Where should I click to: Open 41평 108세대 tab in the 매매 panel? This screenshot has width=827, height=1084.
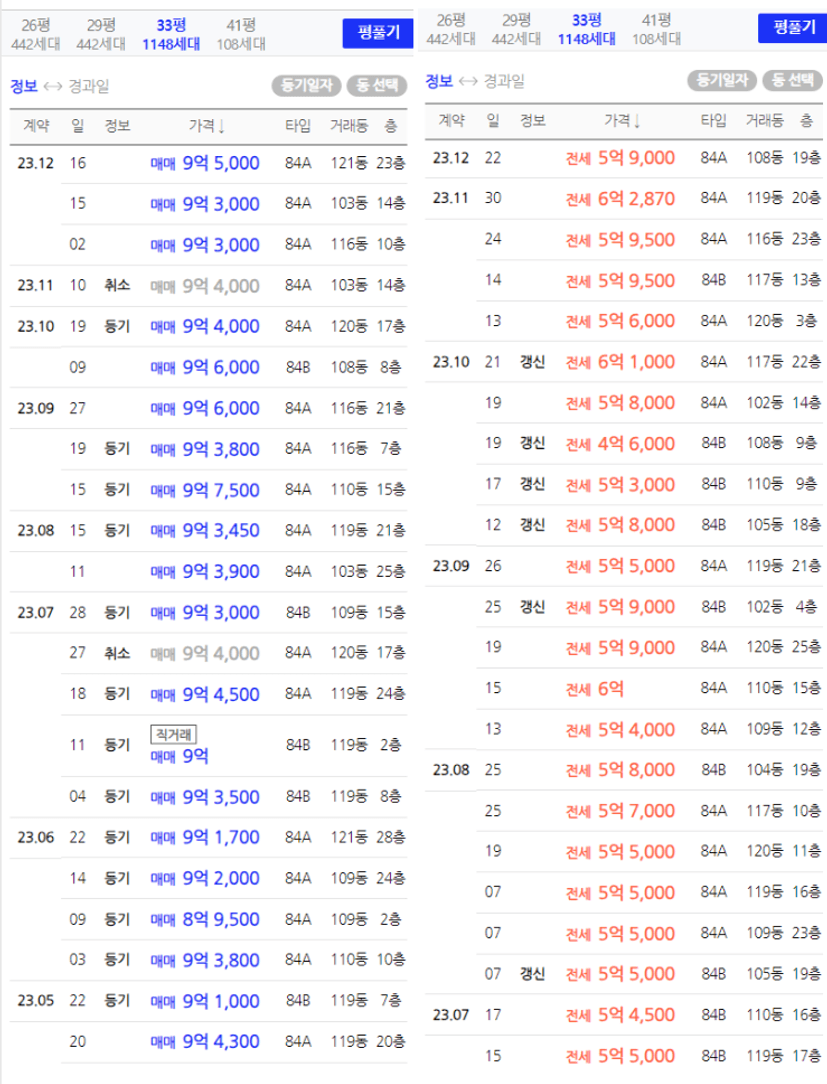point(241,34)
